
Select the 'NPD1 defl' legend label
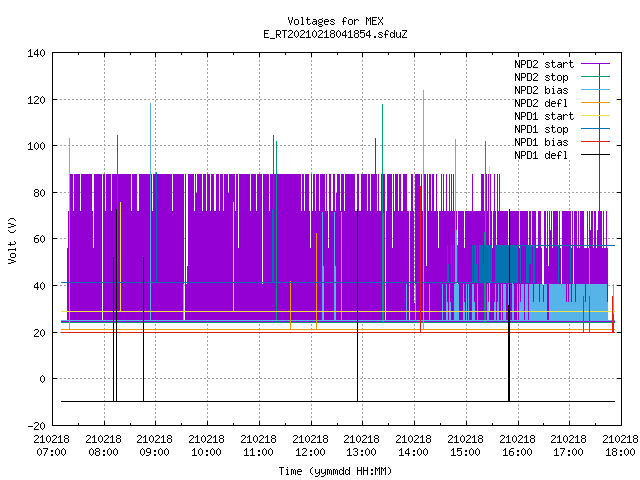pos(541,155)
